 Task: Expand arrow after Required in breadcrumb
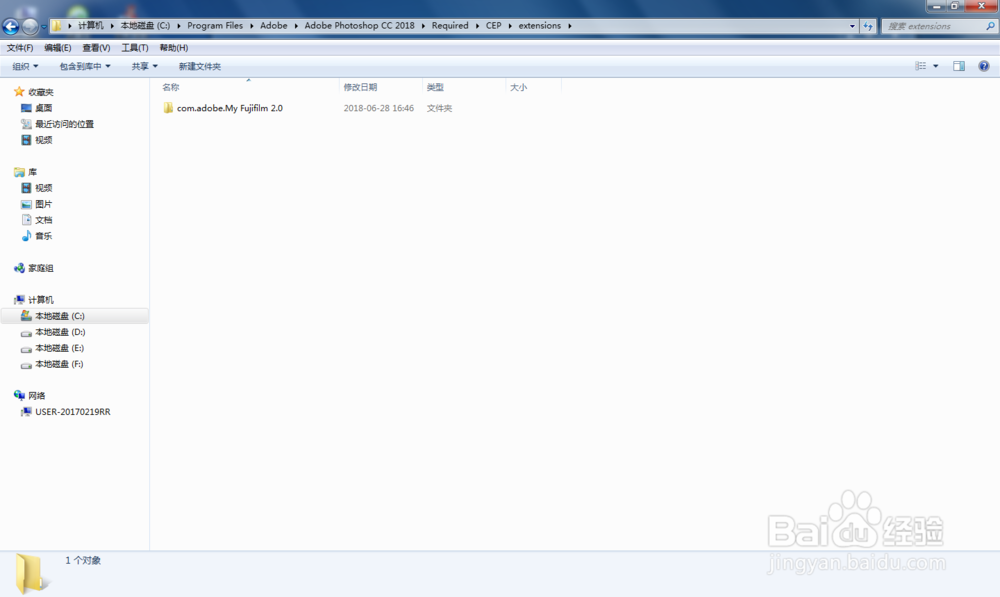pyautogui.click(x=476, y=26)
